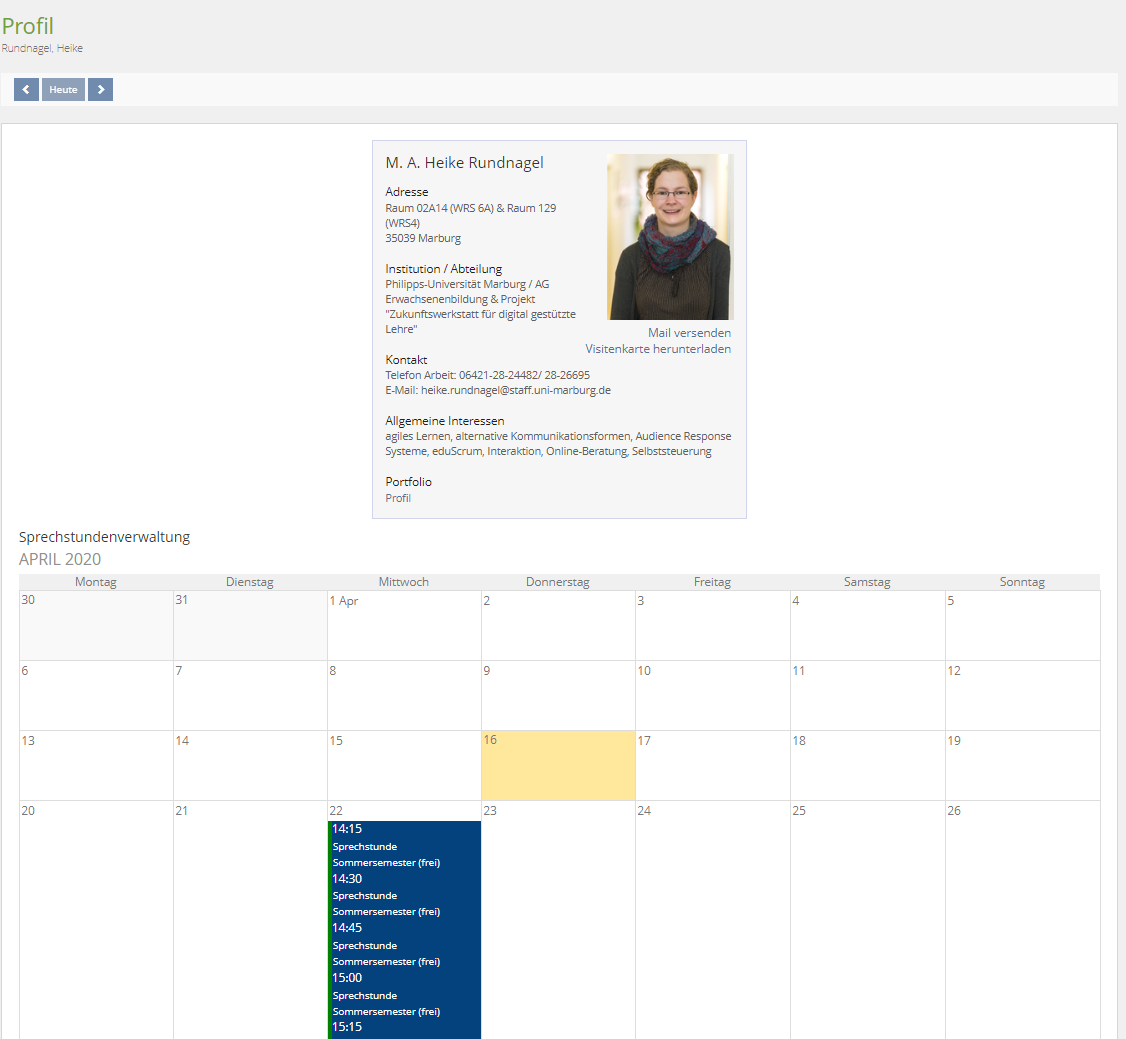Navigate to the previous month arrow

click(x=26, y=89)
